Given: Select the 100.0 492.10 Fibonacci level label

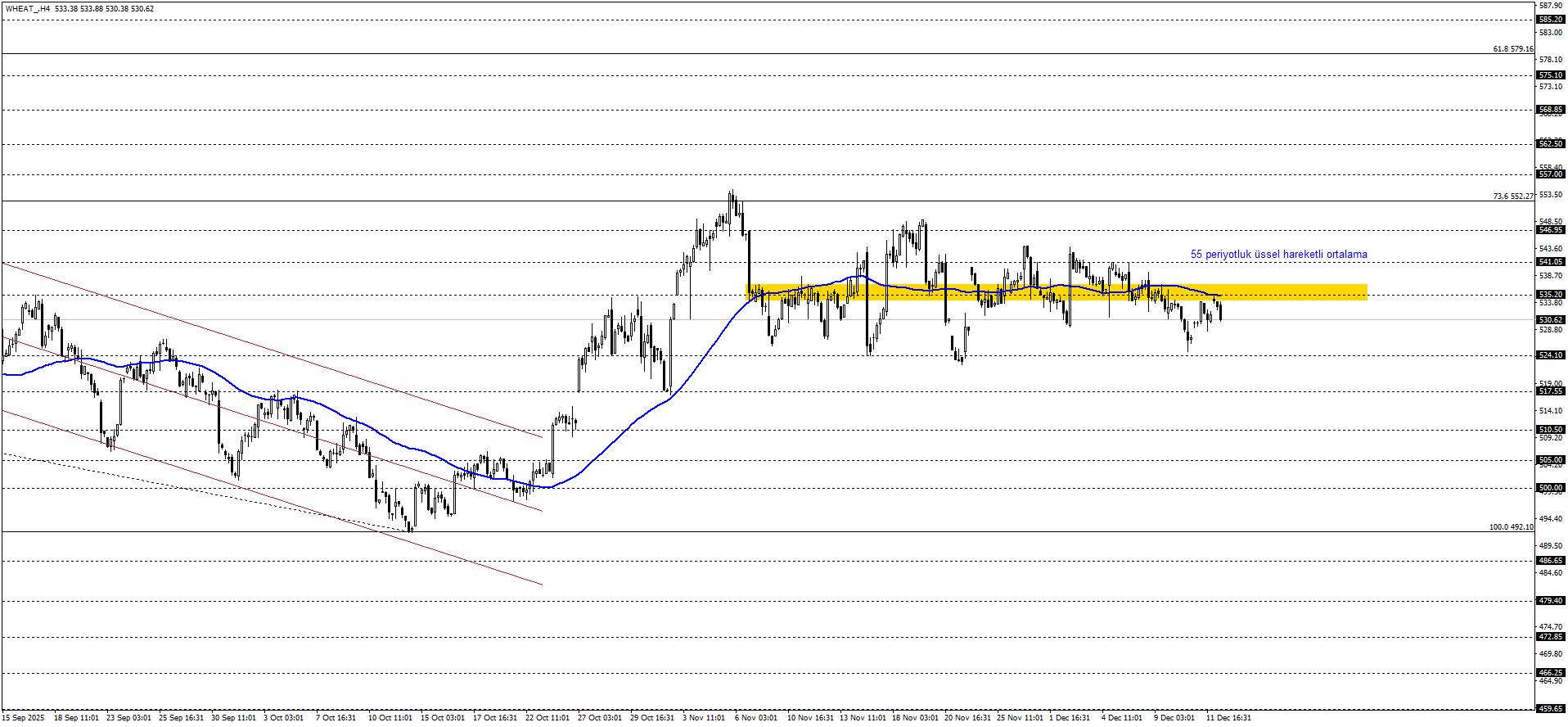Looking at the screenshot, I should click(x=1511, y=527).
